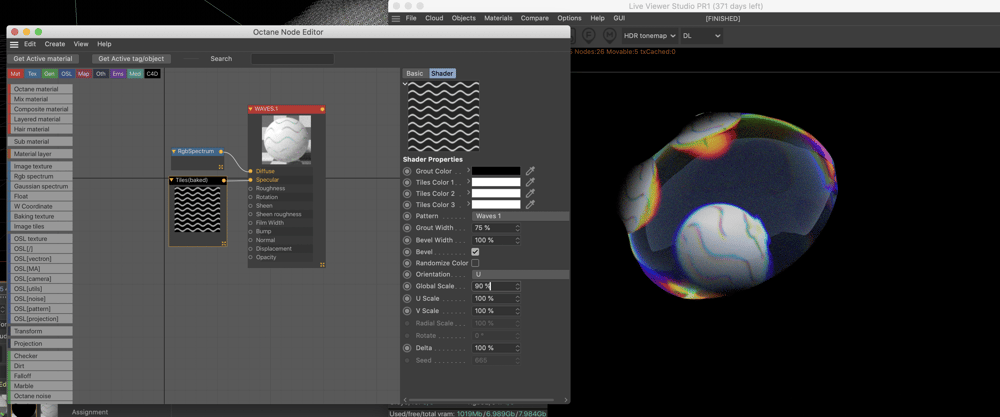Select the Shader tab
The height and width of the screenshot is (417, 1000).
443,73
